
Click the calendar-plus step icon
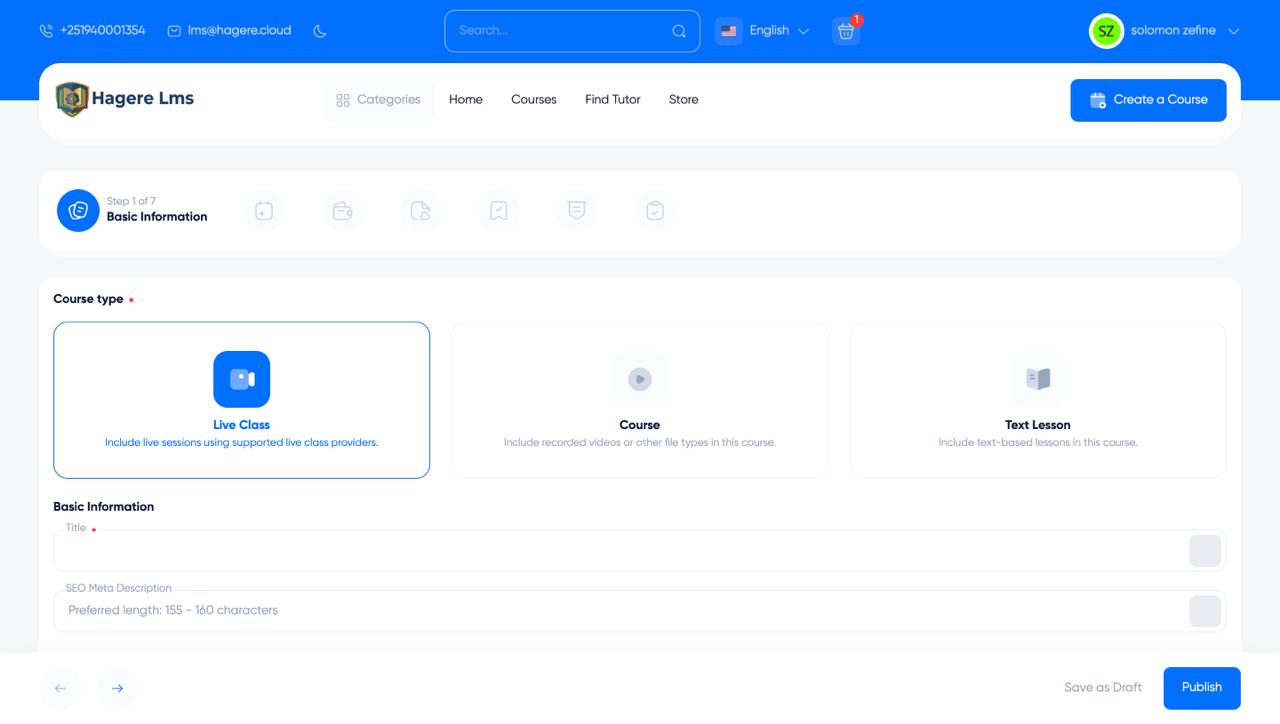(x=264, y=211)
